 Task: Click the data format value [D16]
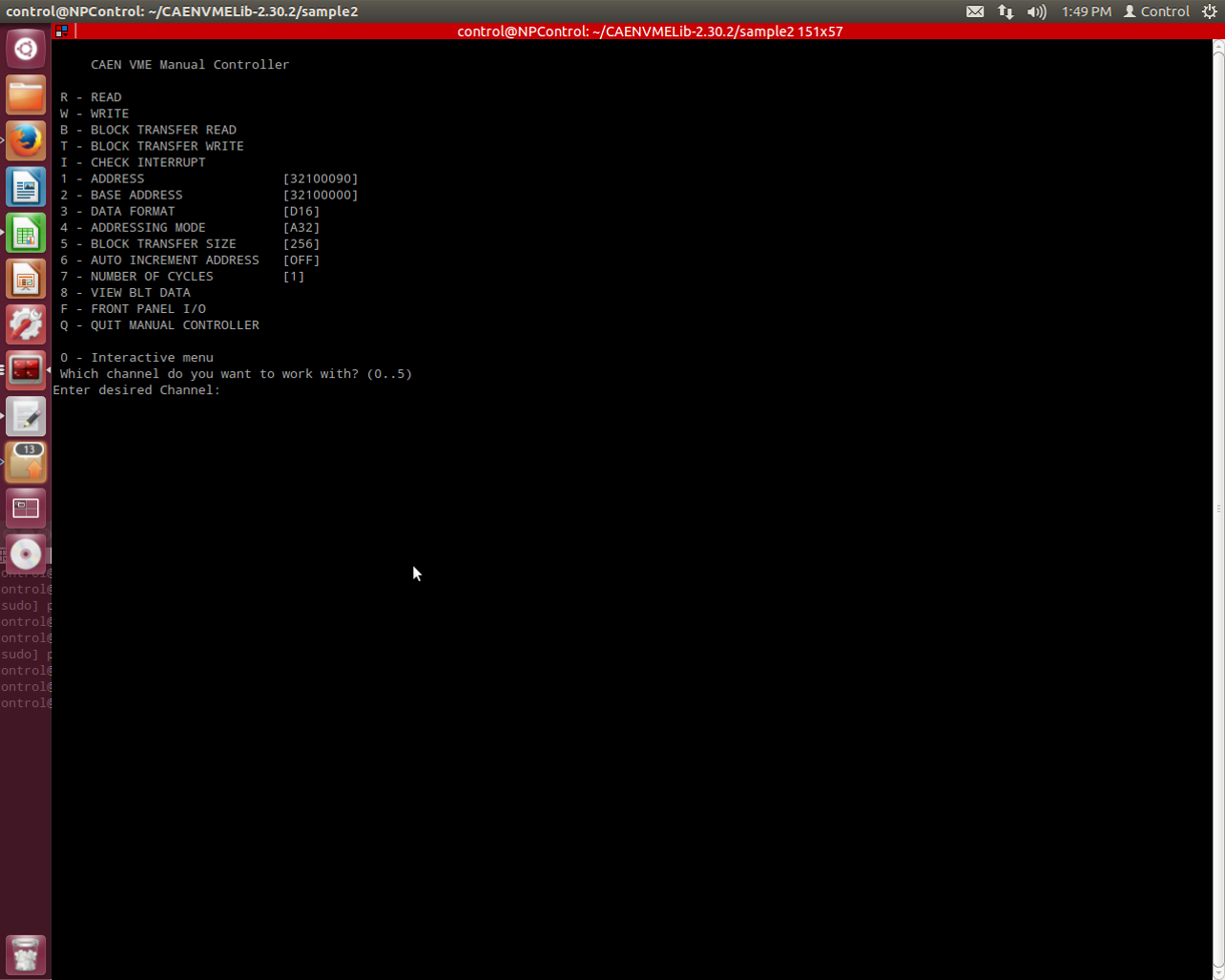(x=301, y=211)
